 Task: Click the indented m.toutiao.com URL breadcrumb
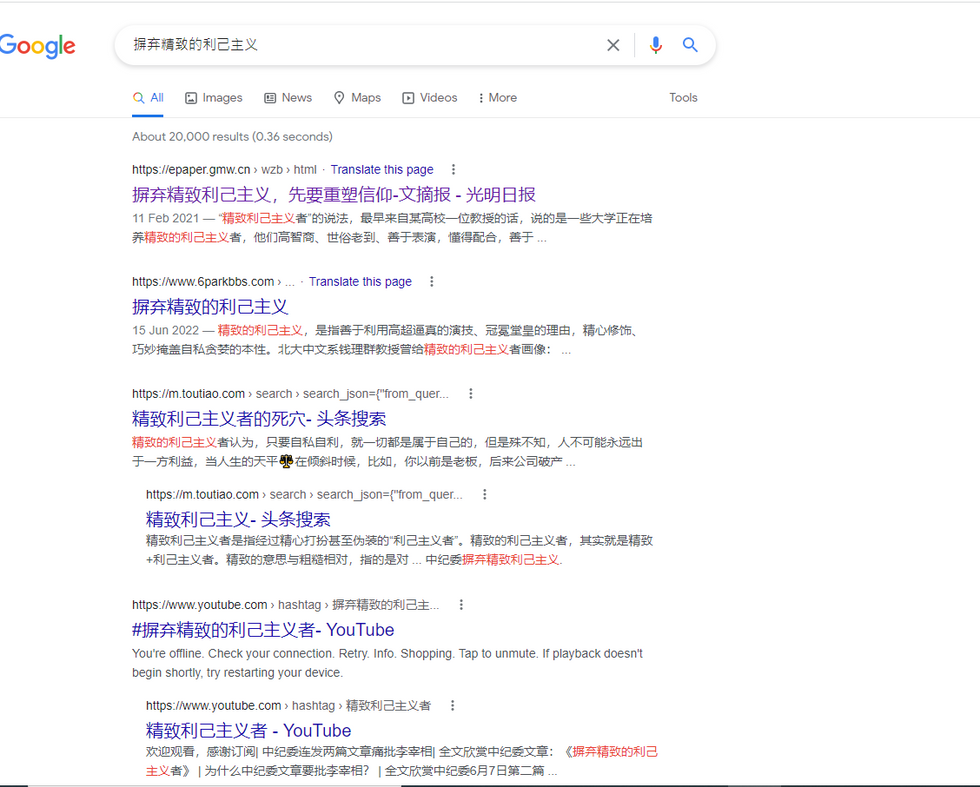(304, 494)
